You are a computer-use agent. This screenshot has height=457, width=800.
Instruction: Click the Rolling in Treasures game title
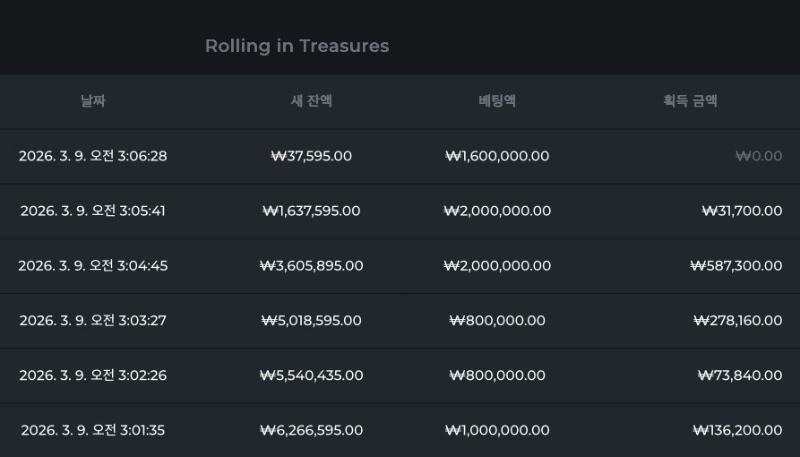pos(297,46)
